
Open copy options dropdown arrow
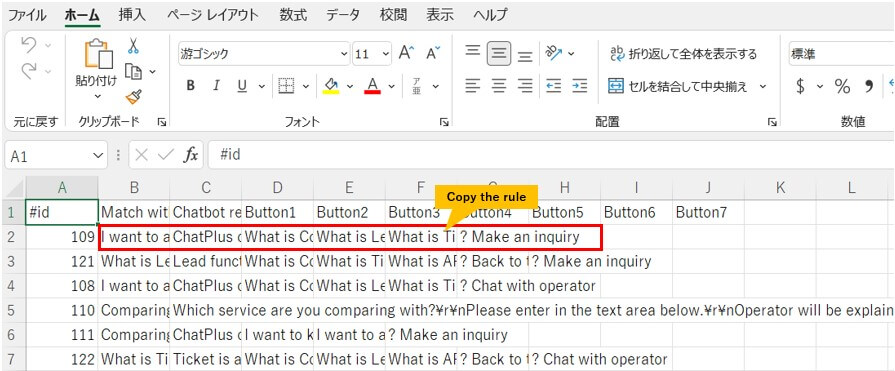click(x=152, y=71)
